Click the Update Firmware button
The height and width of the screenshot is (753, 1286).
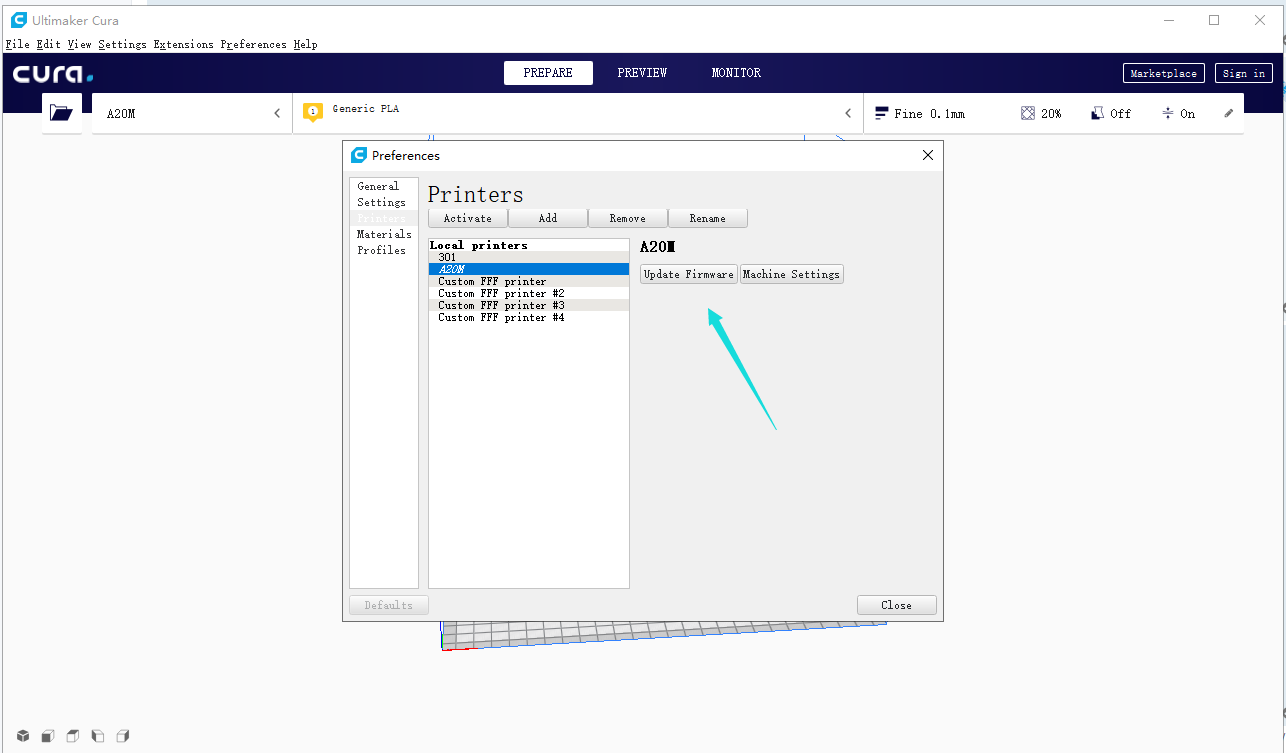click(688, 274)
